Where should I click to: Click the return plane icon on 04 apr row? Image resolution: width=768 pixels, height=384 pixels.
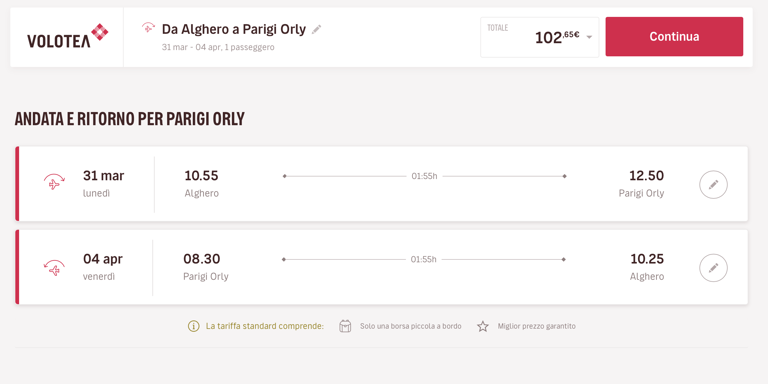click(54, 266)
